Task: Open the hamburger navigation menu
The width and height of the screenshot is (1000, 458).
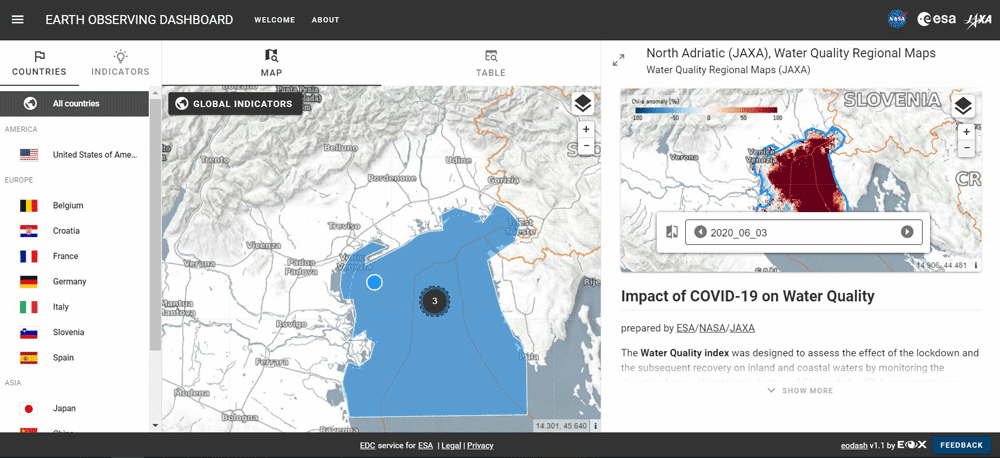Action: click(x=18, y=20)
